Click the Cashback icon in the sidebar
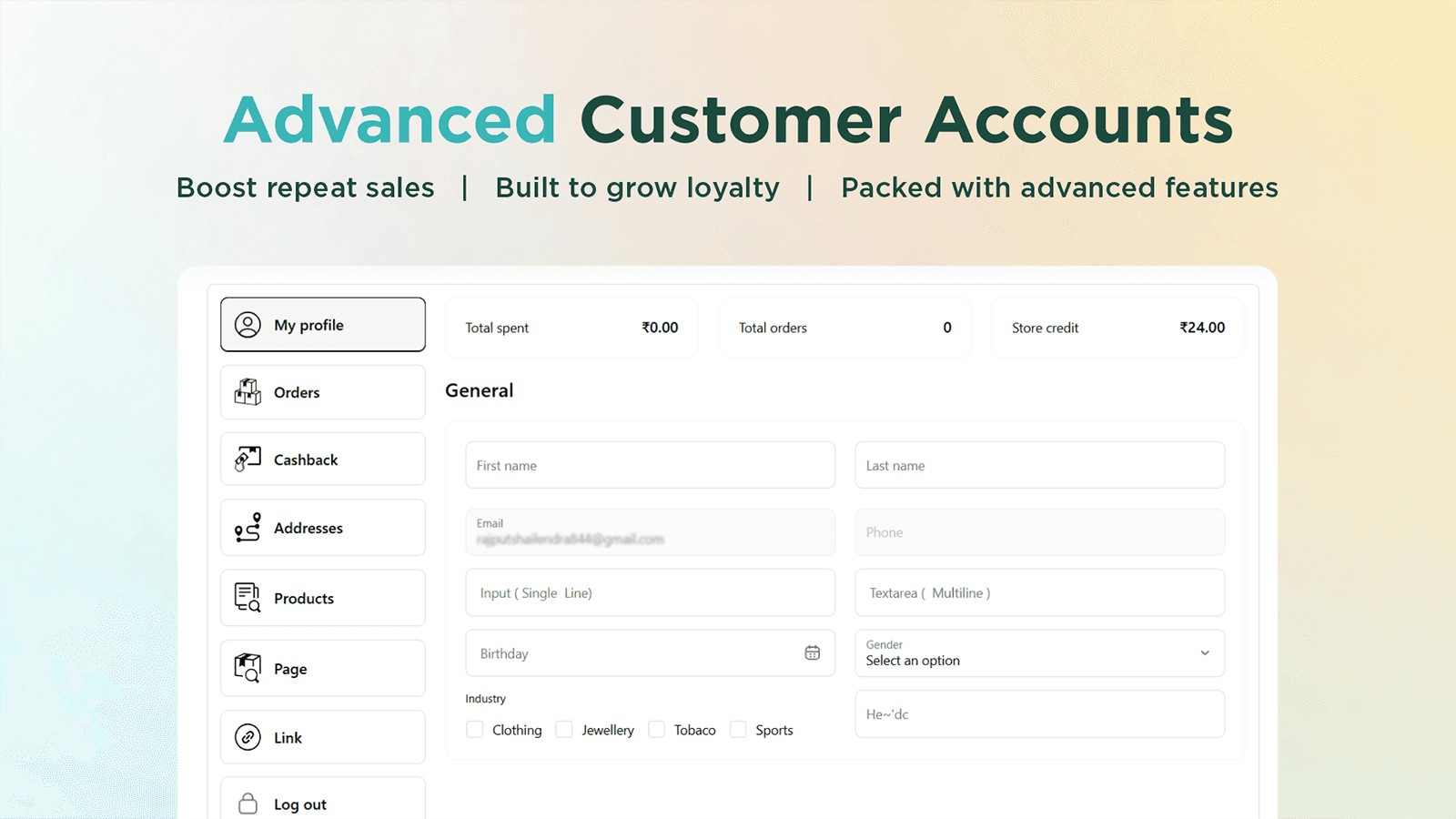 coord(246,459)
